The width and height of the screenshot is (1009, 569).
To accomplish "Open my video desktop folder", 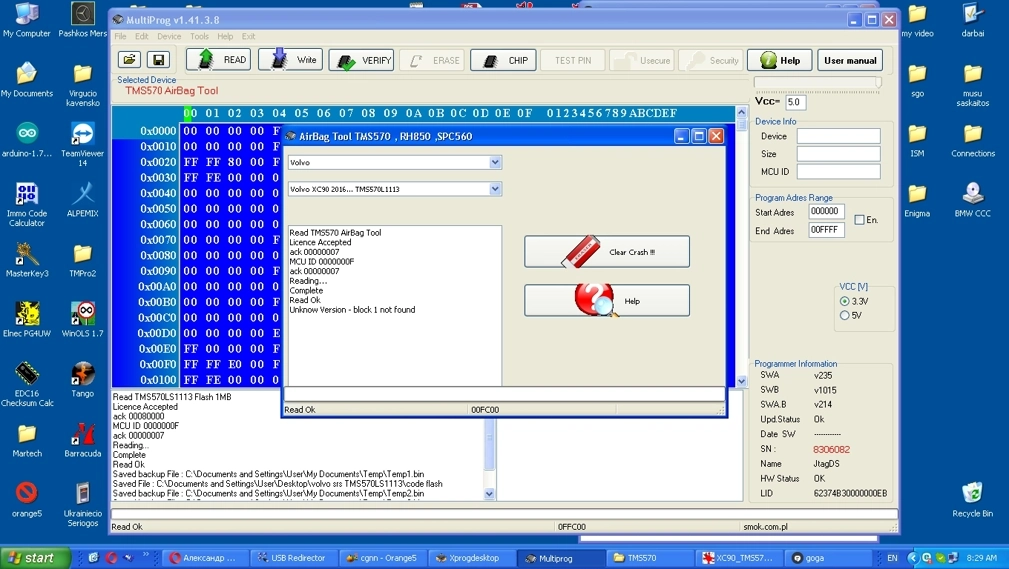I will [917, 20].
